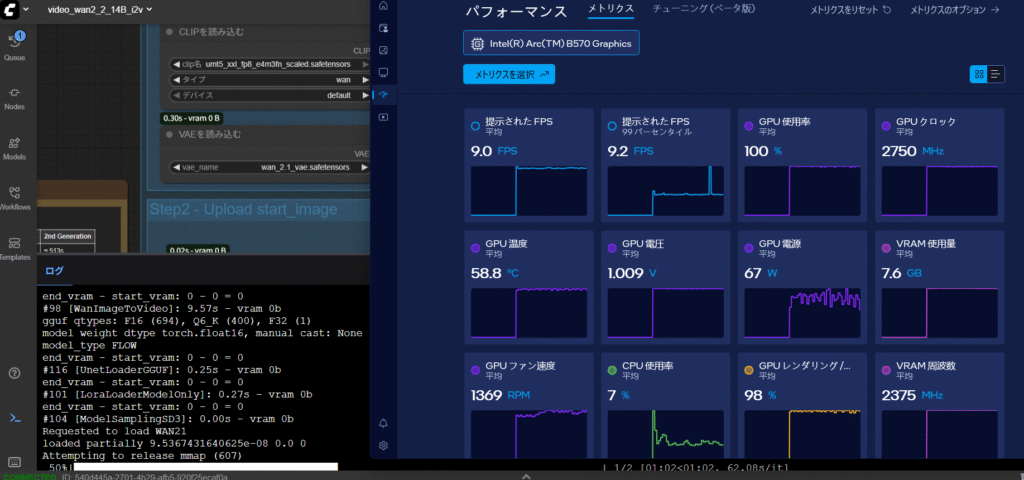
Task: Select Intel(R) Arc(TM) B570 Graphics device button
Action: [x=551, y=43]
